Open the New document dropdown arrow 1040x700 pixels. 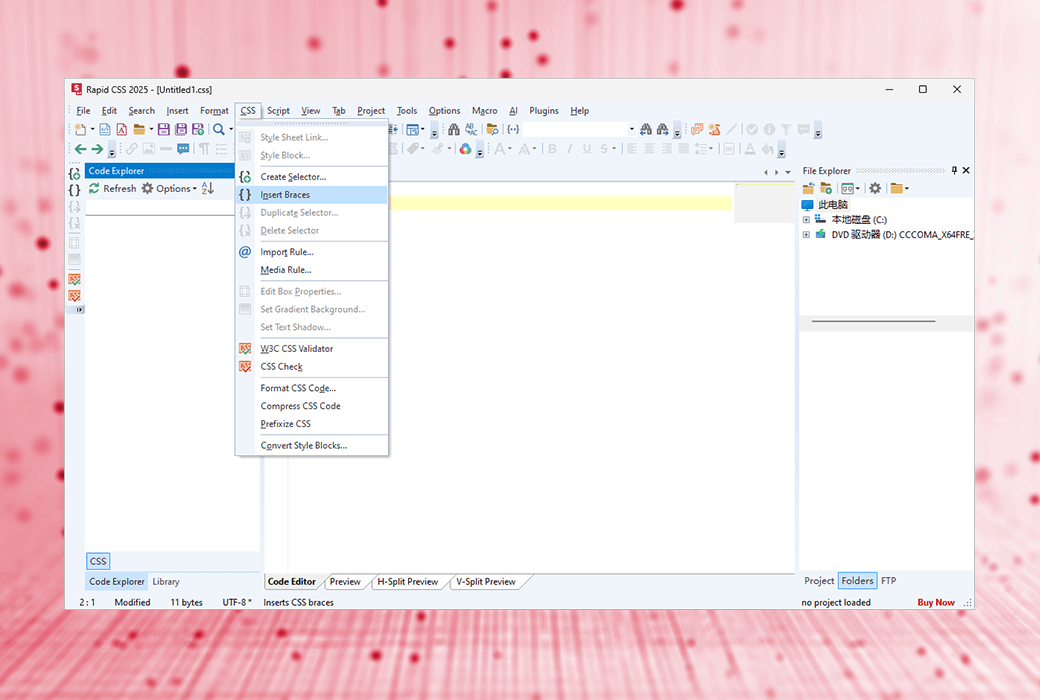tap(92, 129)
